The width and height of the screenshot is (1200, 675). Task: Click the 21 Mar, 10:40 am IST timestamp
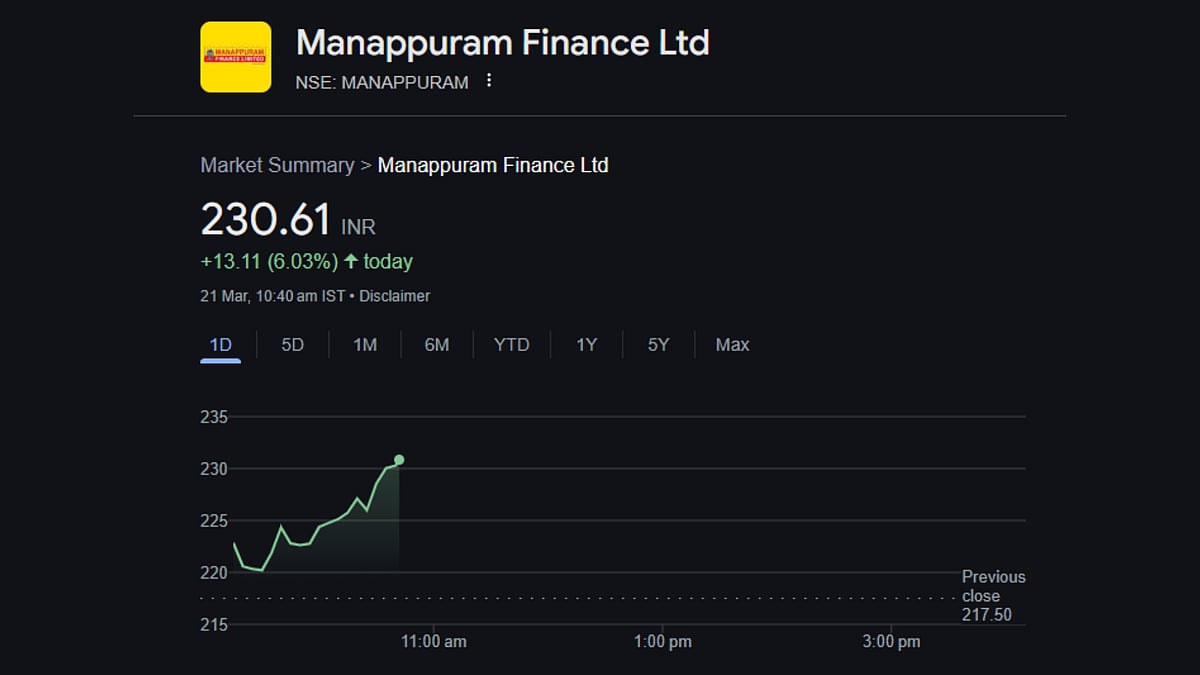click(x=273, y=296)
